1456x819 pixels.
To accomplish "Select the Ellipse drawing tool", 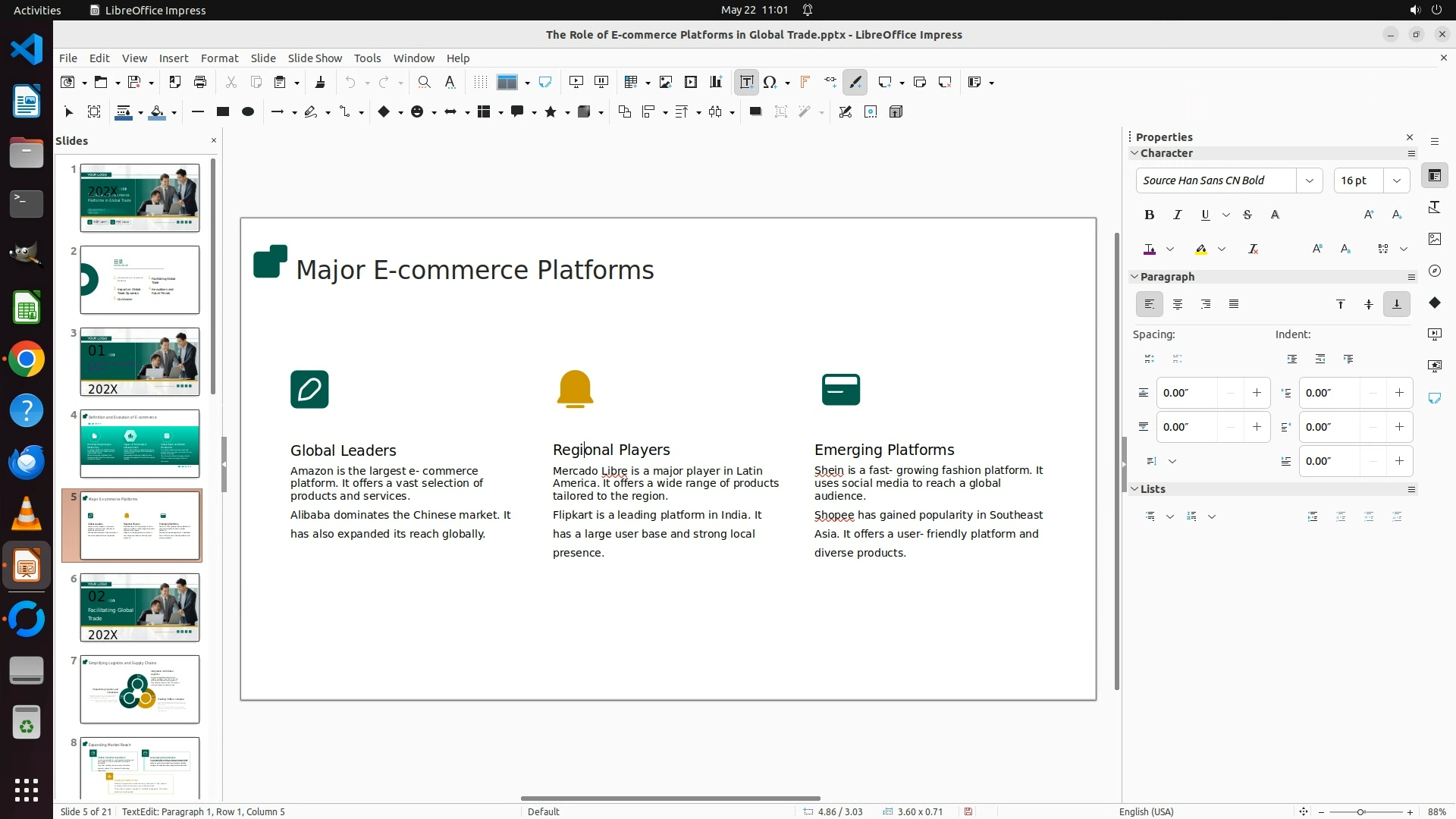I will (248, 112).
